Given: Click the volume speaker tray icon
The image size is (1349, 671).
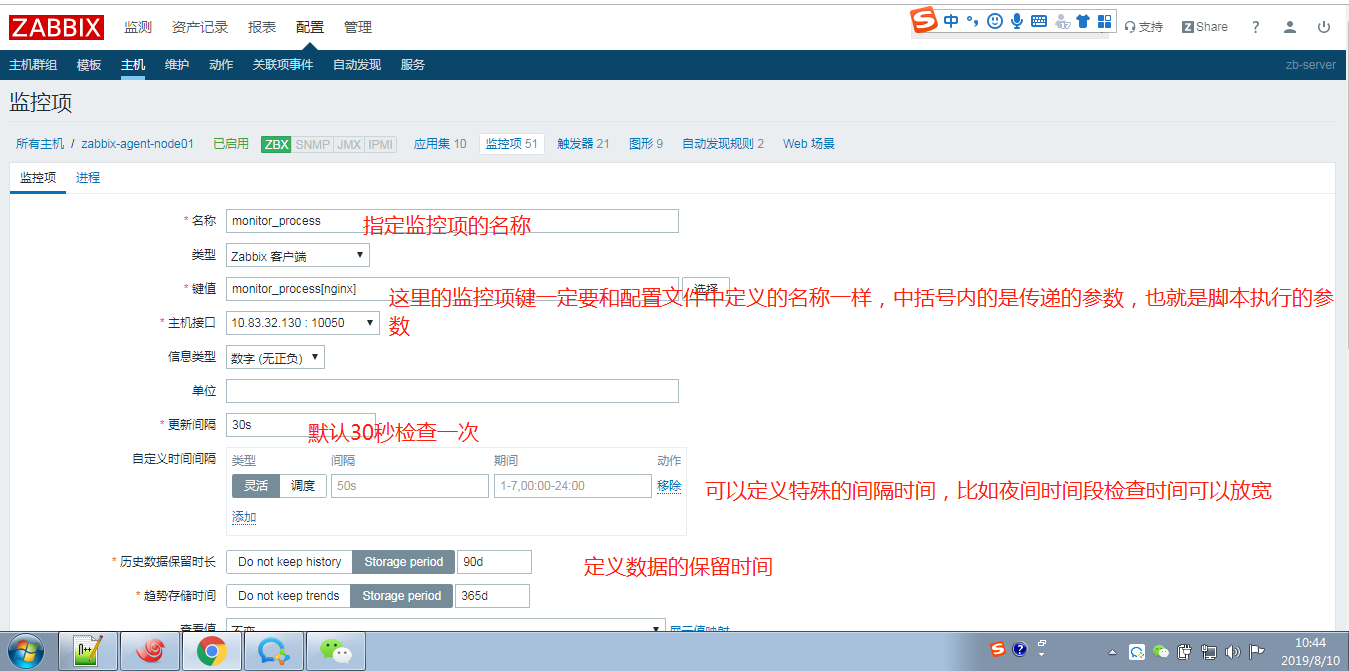Looking at the screenshot, I should click(1232, 652).
